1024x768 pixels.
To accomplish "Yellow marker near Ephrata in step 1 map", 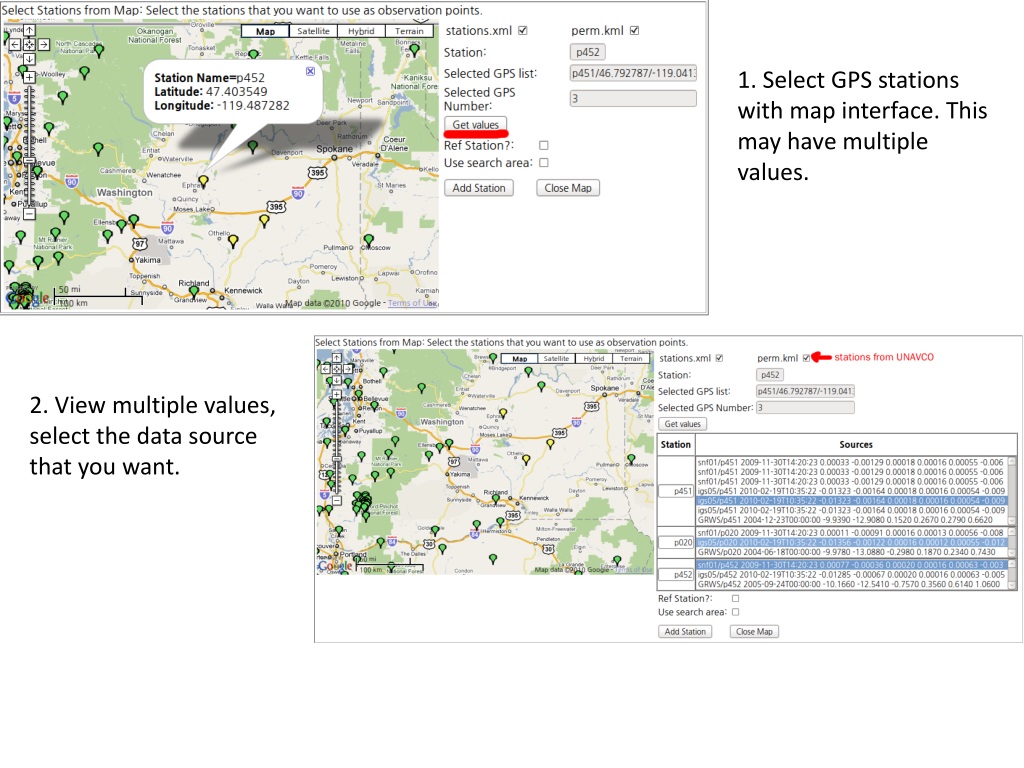I will (204, 181).
